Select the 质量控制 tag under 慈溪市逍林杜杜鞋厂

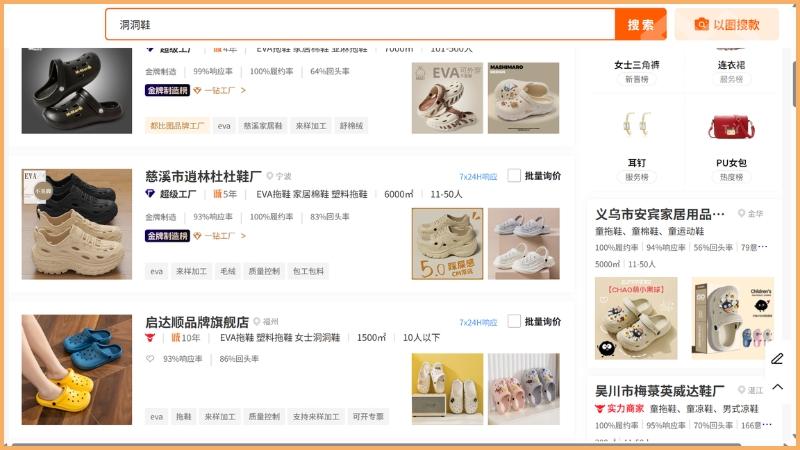coord(264,271)
